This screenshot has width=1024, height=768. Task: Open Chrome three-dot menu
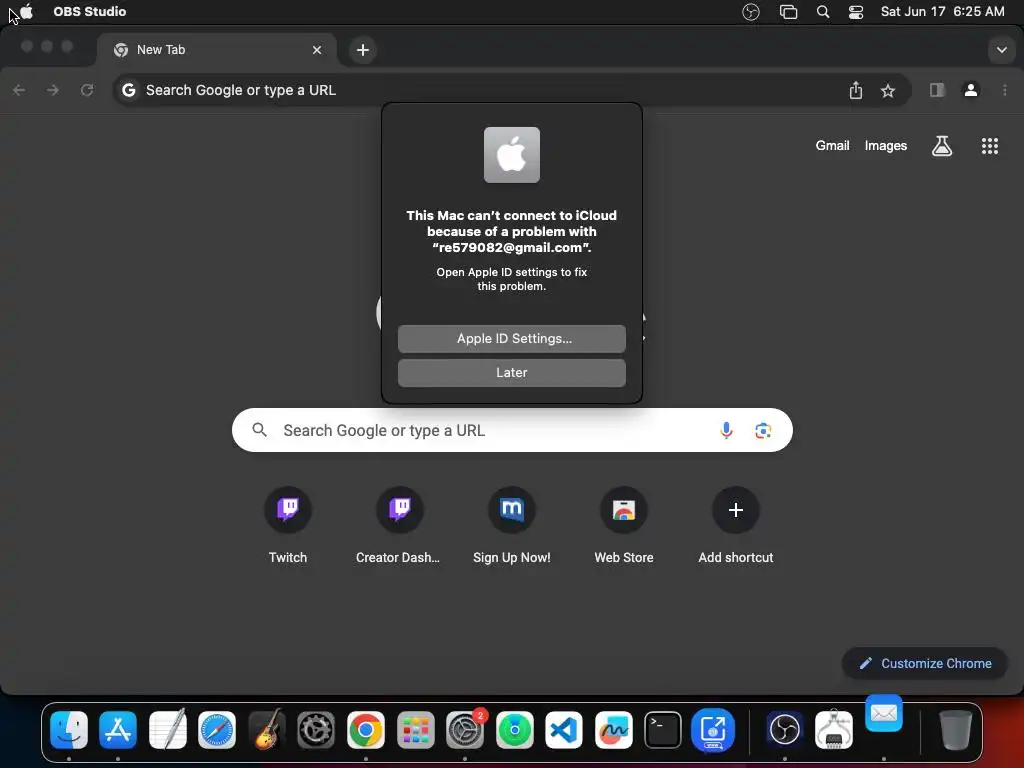click(1004, 90)
